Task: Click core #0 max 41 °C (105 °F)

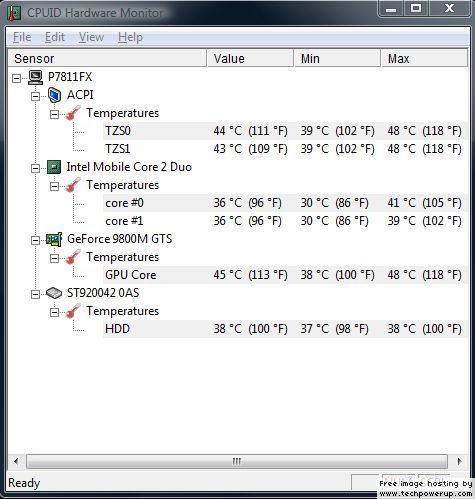Action: click(424, 203)
